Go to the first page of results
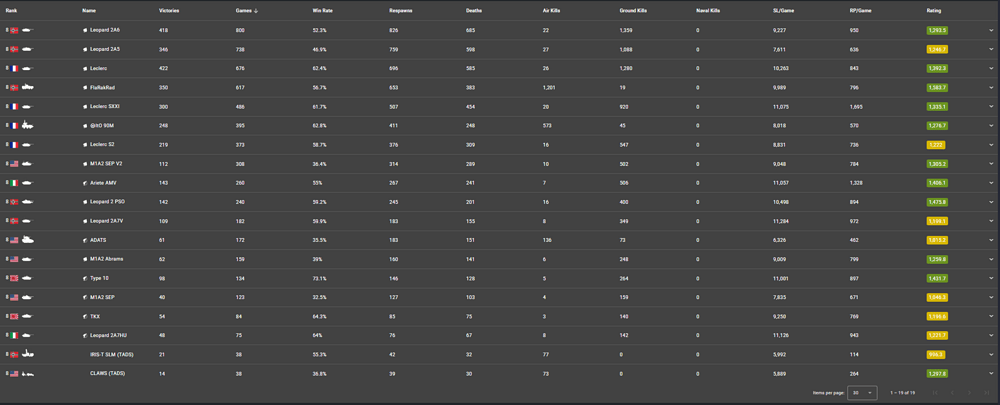Viewport: 1000px width, 405px height. click(x=935, y=393)
